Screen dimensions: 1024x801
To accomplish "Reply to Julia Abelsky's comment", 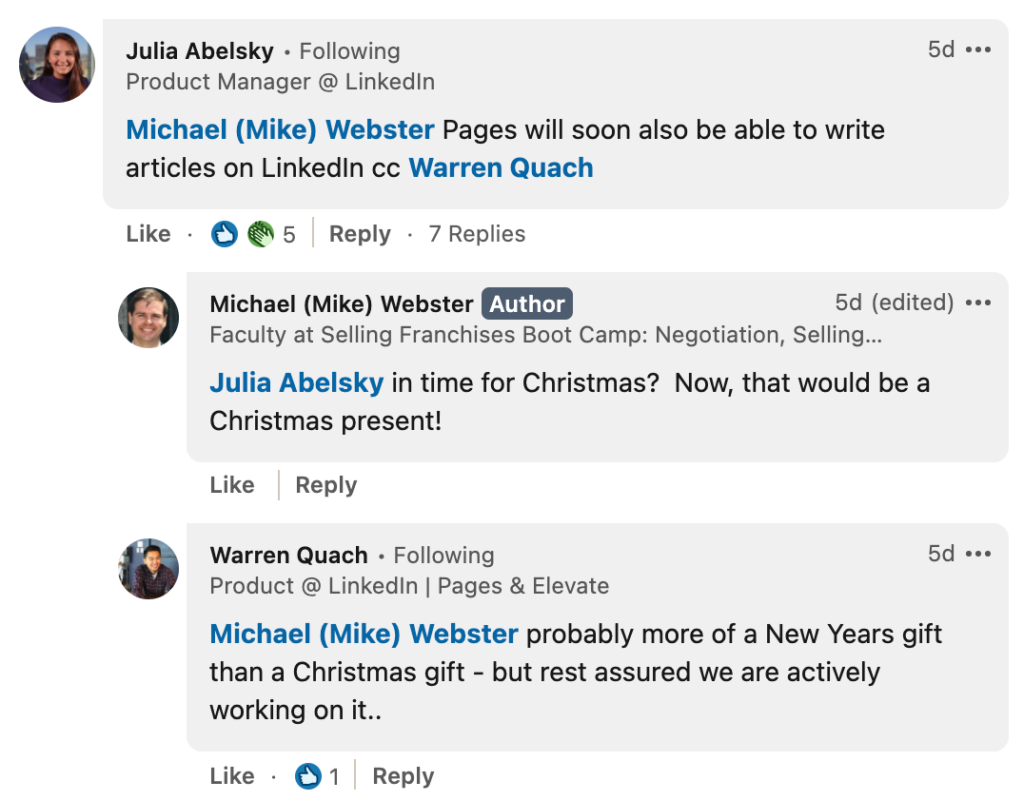I will click(360, 234).
